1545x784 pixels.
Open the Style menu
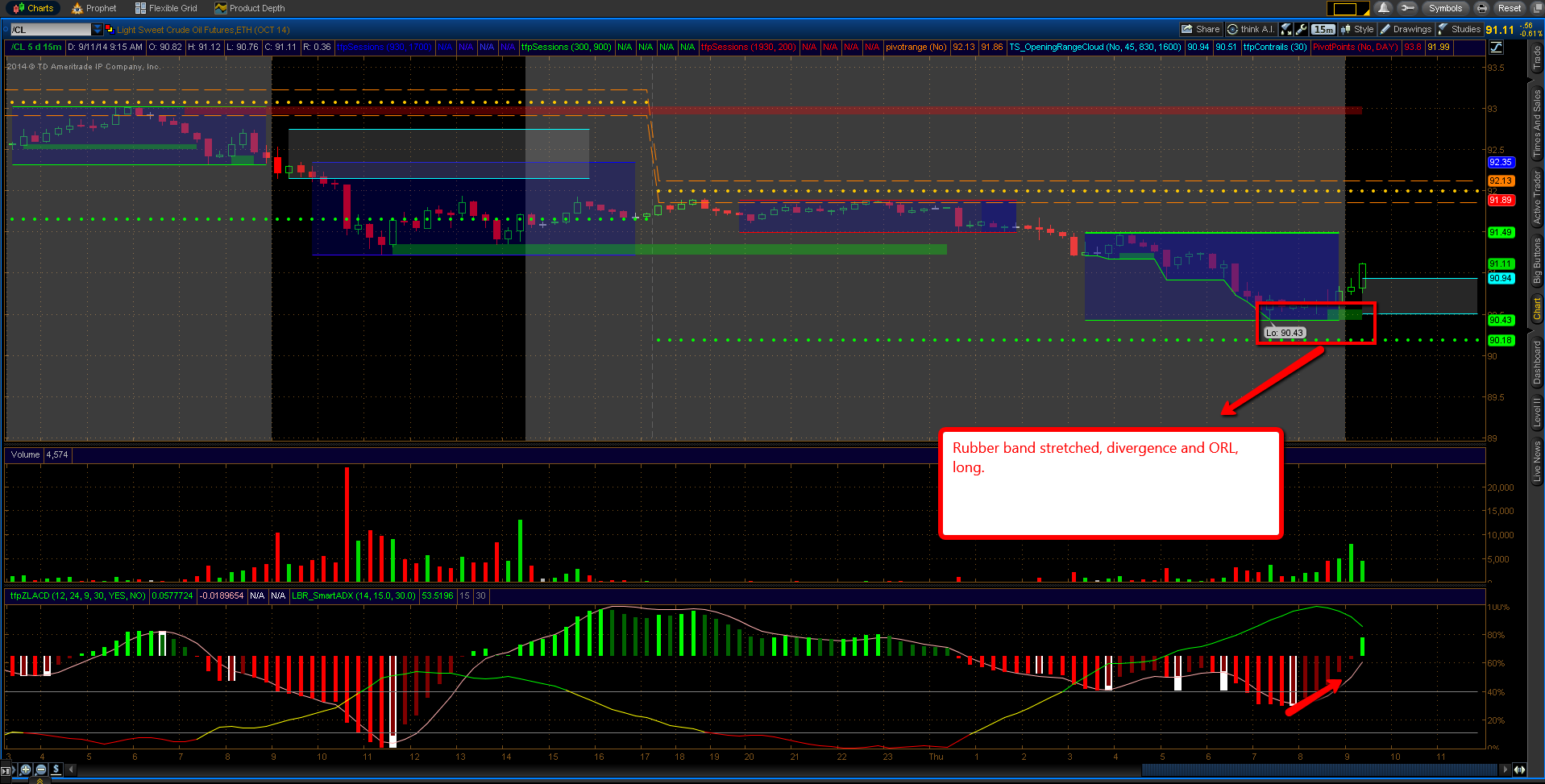tap(1357, 29)
